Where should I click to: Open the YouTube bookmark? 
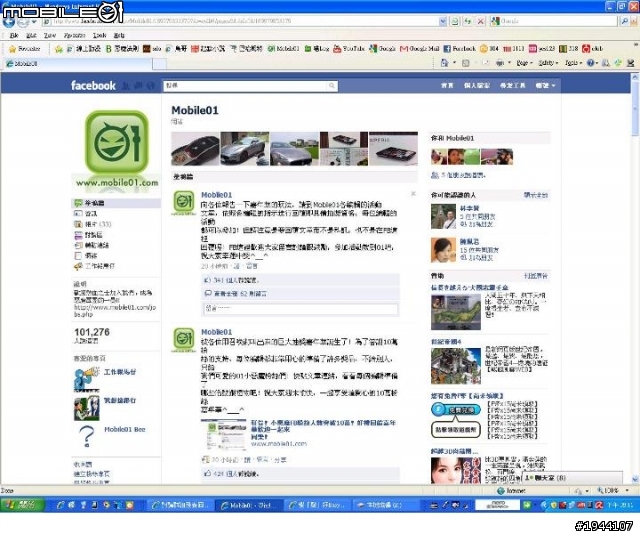[x=349, y=49]
